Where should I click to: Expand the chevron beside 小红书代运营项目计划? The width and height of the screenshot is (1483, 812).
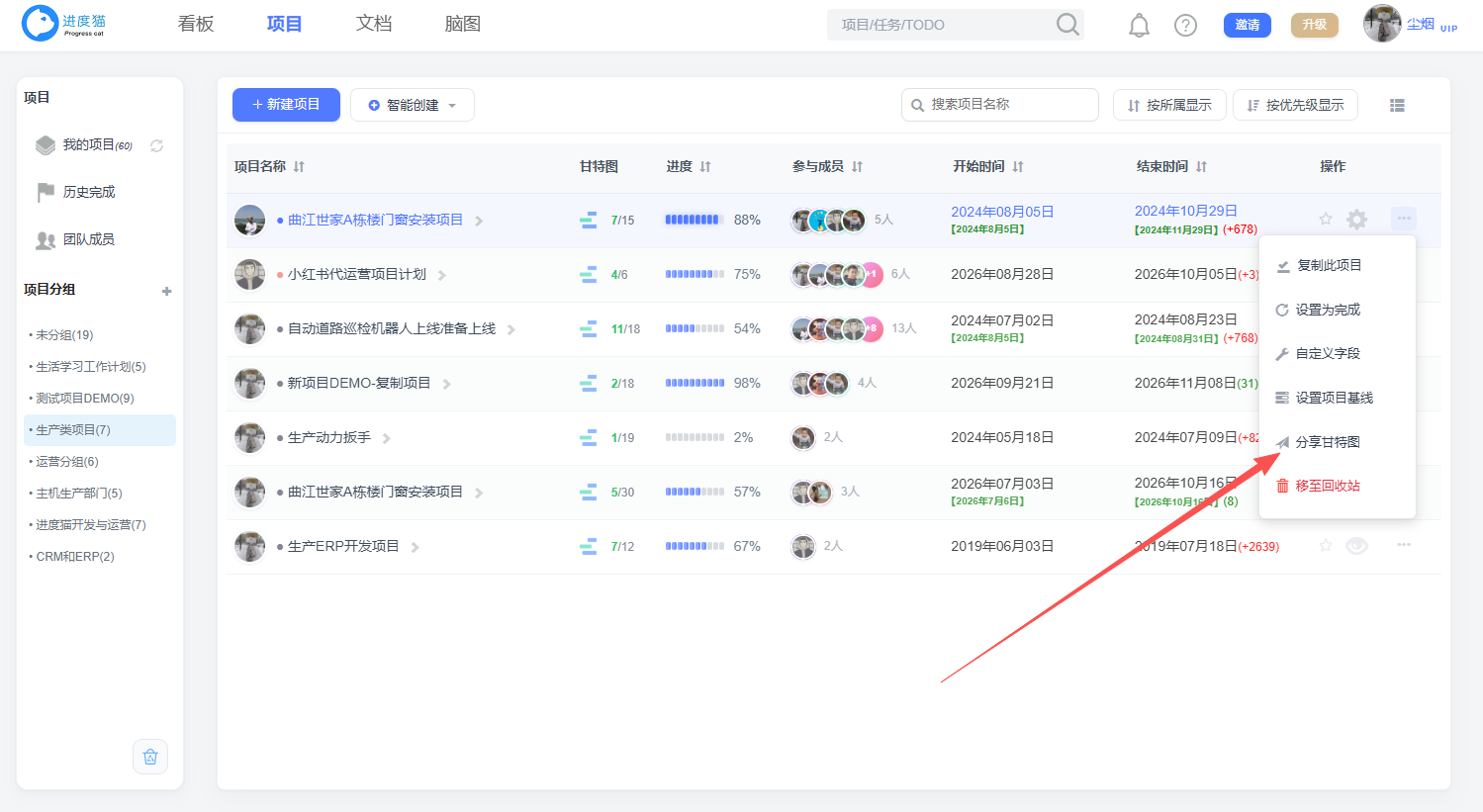442,275
